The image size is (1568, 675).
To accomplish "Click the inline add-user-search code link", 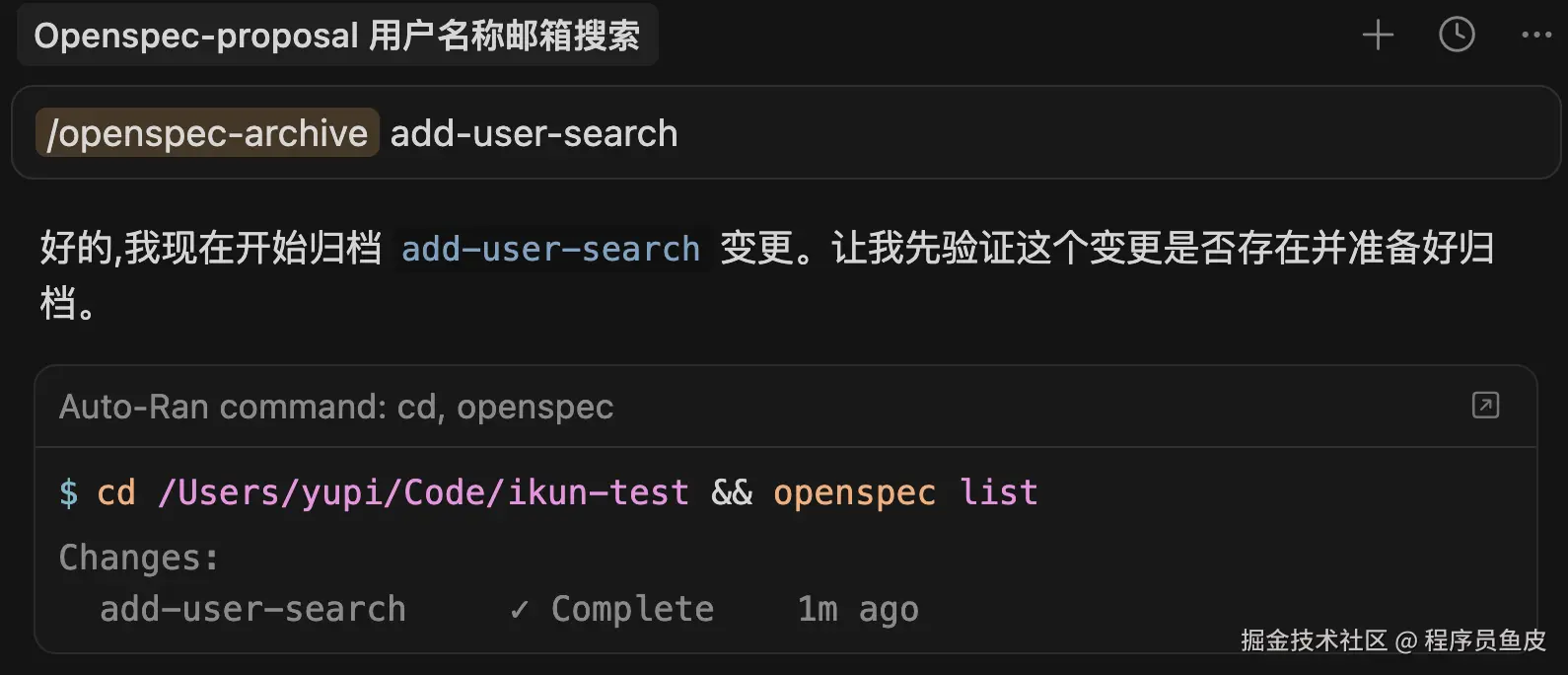I will 550,249.
